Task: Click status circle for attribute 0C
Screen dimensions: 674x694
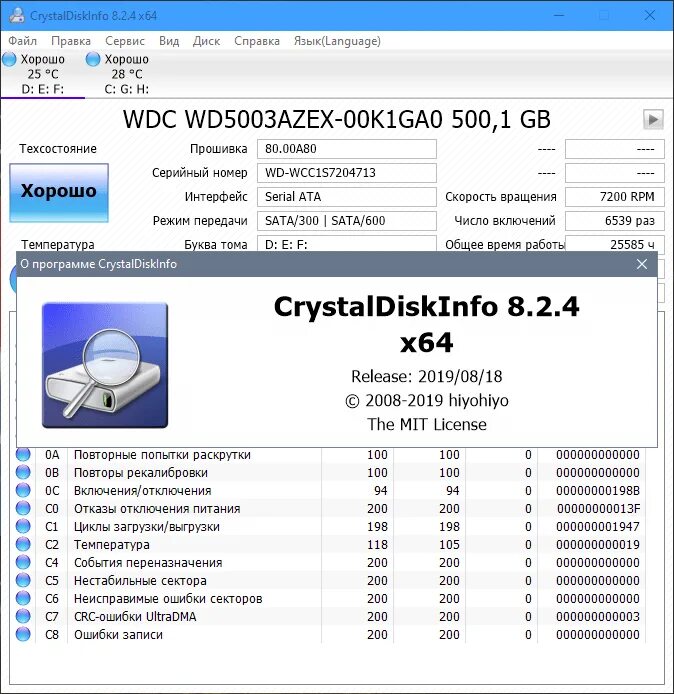Action: click(x=23, y=490)
